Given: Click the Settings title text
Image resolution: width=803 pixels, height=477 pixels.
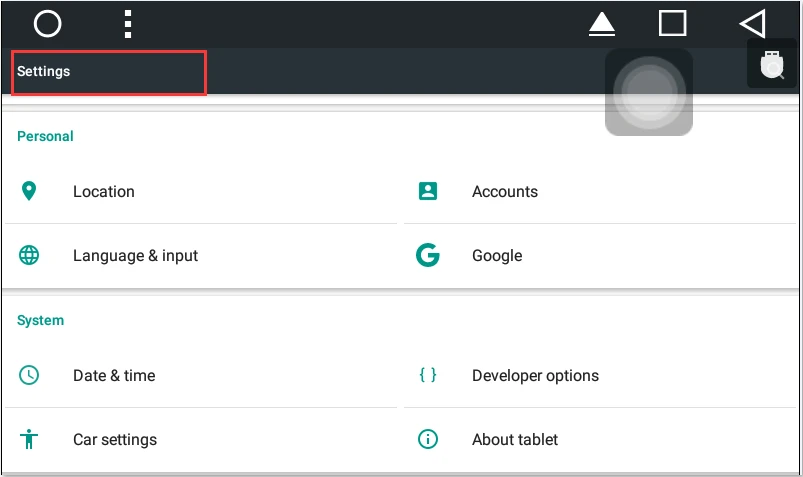Looking at the screenshot, I should tap(44, 71).
